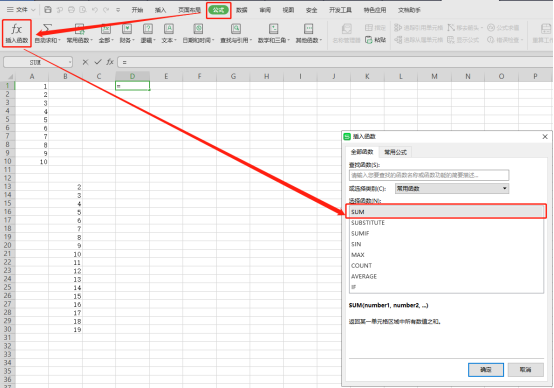
Task: Select the 公式 ribbon tab
Action: (x=218, y=10)
